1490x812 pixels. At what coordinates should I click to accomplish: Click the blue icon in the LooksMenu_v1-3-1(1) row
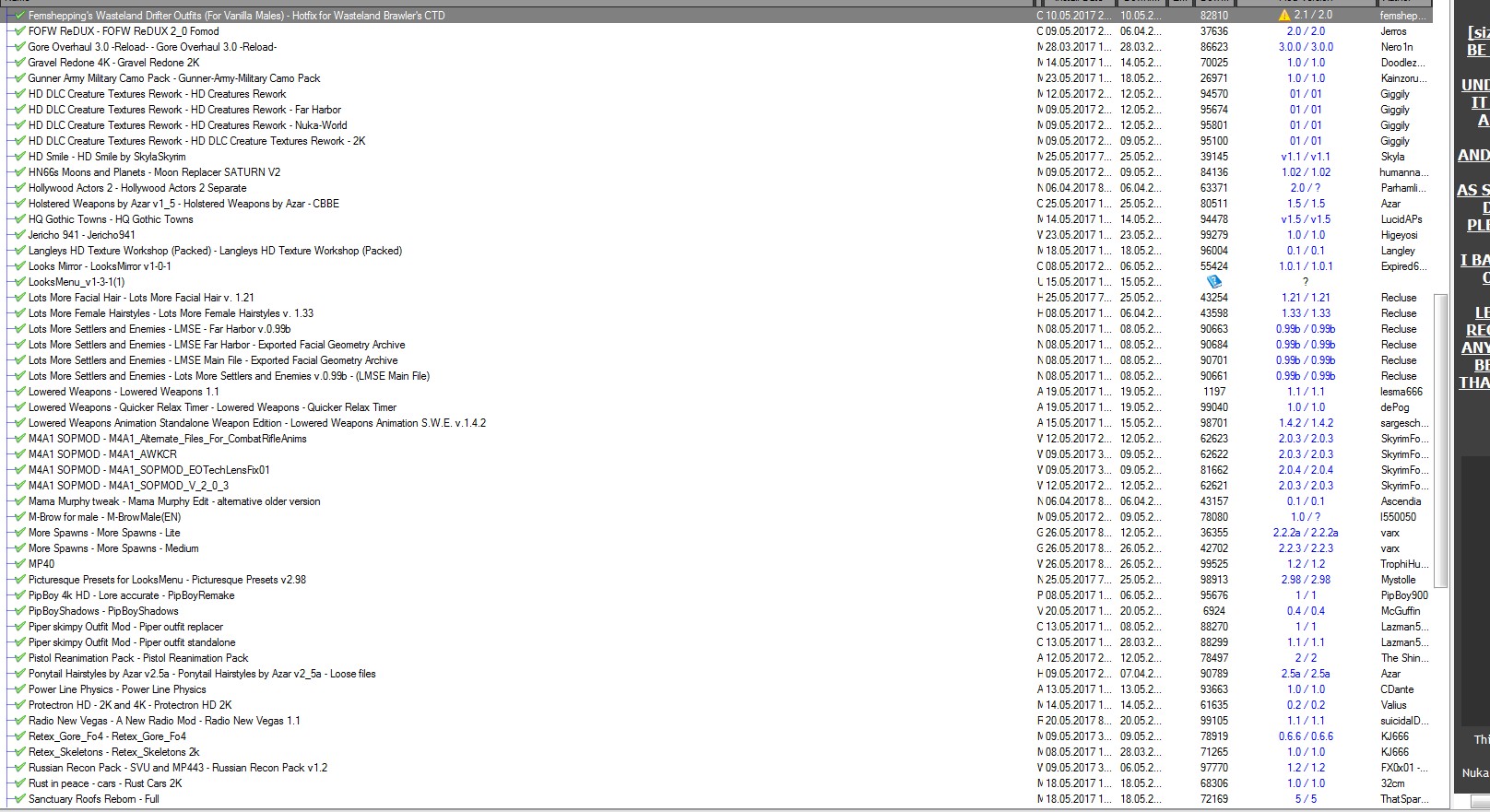[x=1214, y=282]
